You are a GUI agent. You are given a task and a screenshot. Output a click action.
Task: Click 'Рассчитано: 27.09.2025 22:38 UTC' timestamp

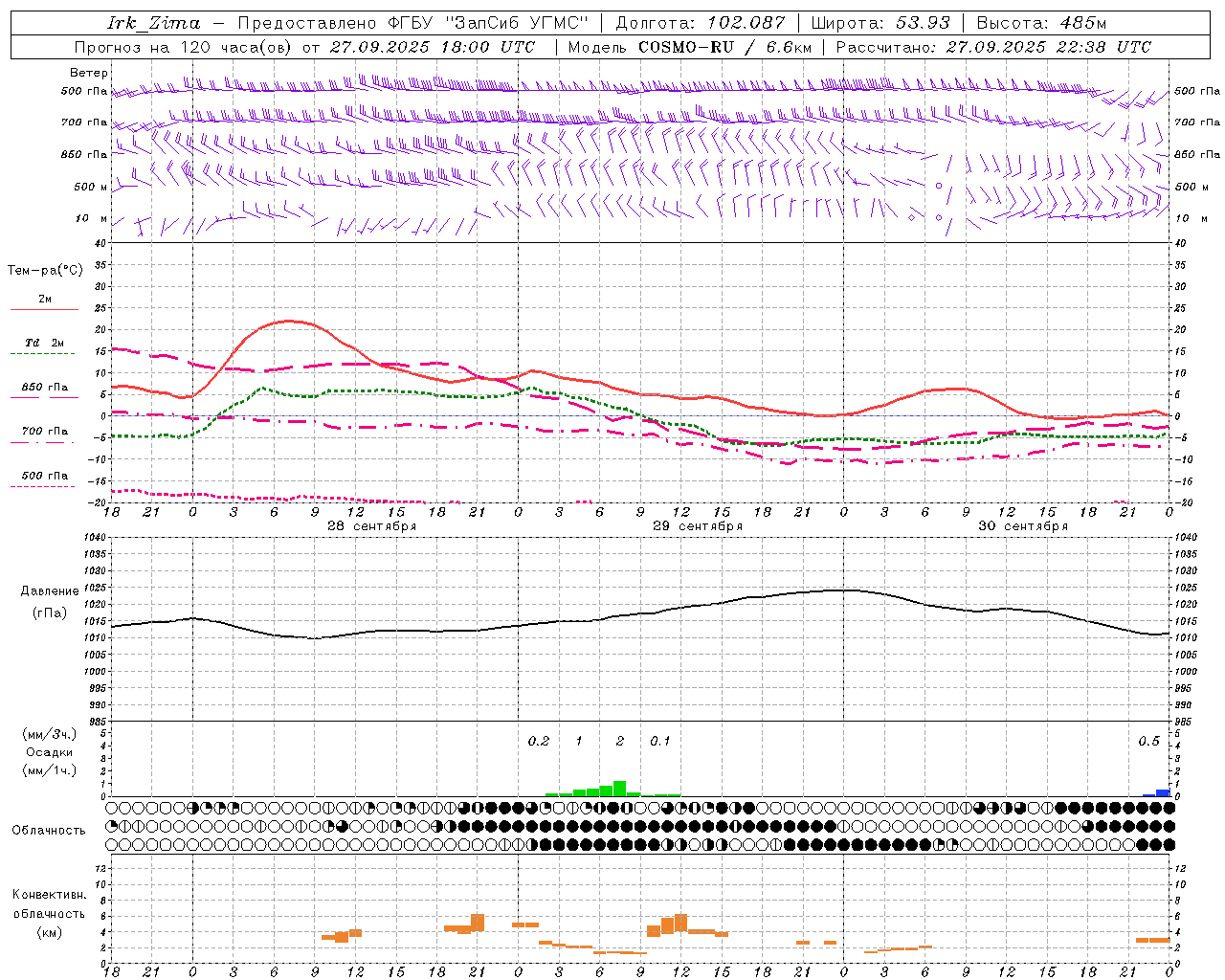993,47
